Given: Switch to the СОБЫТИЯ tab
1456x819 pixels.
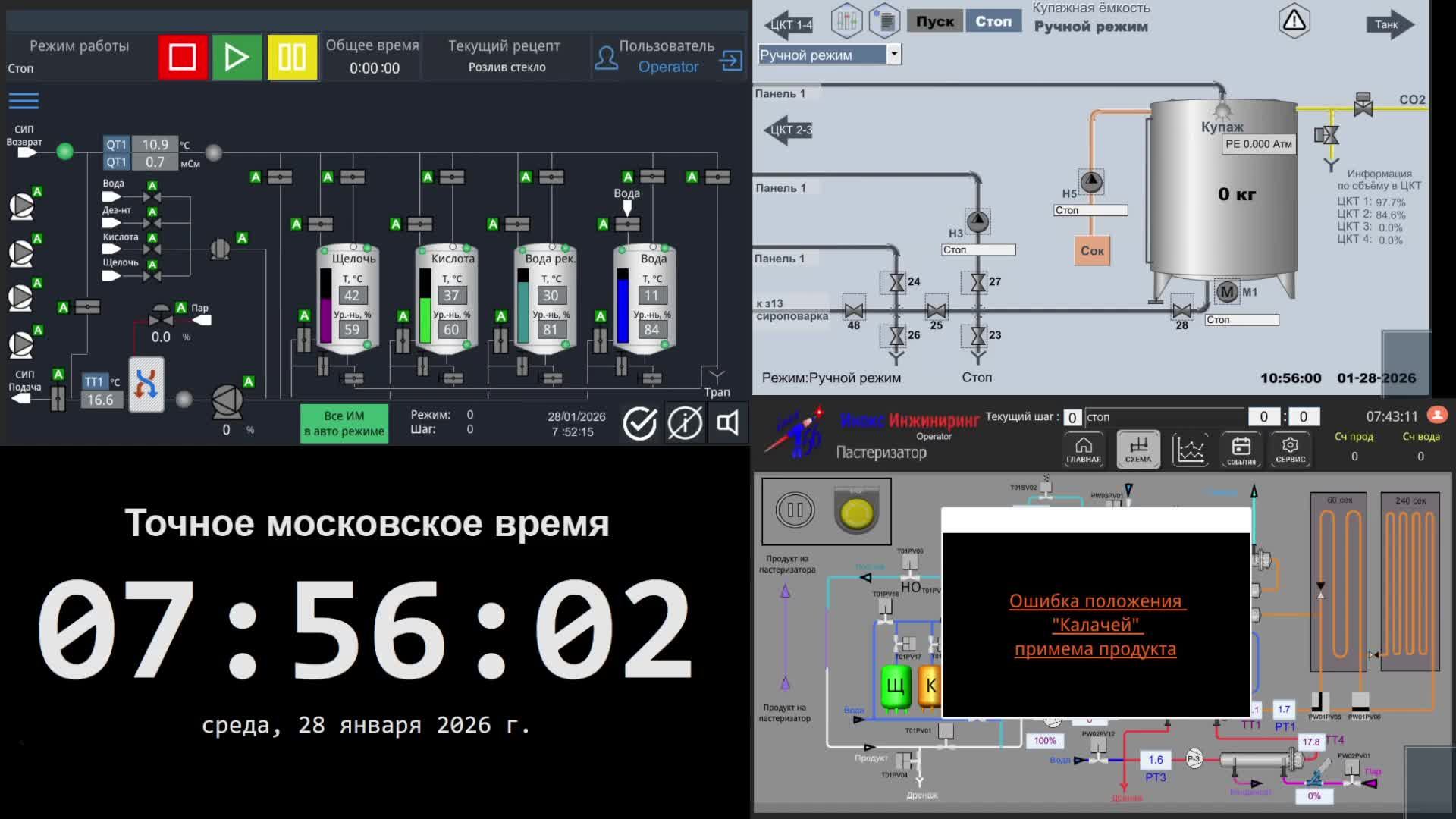Looking at the screenshot, I should click(x=1241, y=450).
